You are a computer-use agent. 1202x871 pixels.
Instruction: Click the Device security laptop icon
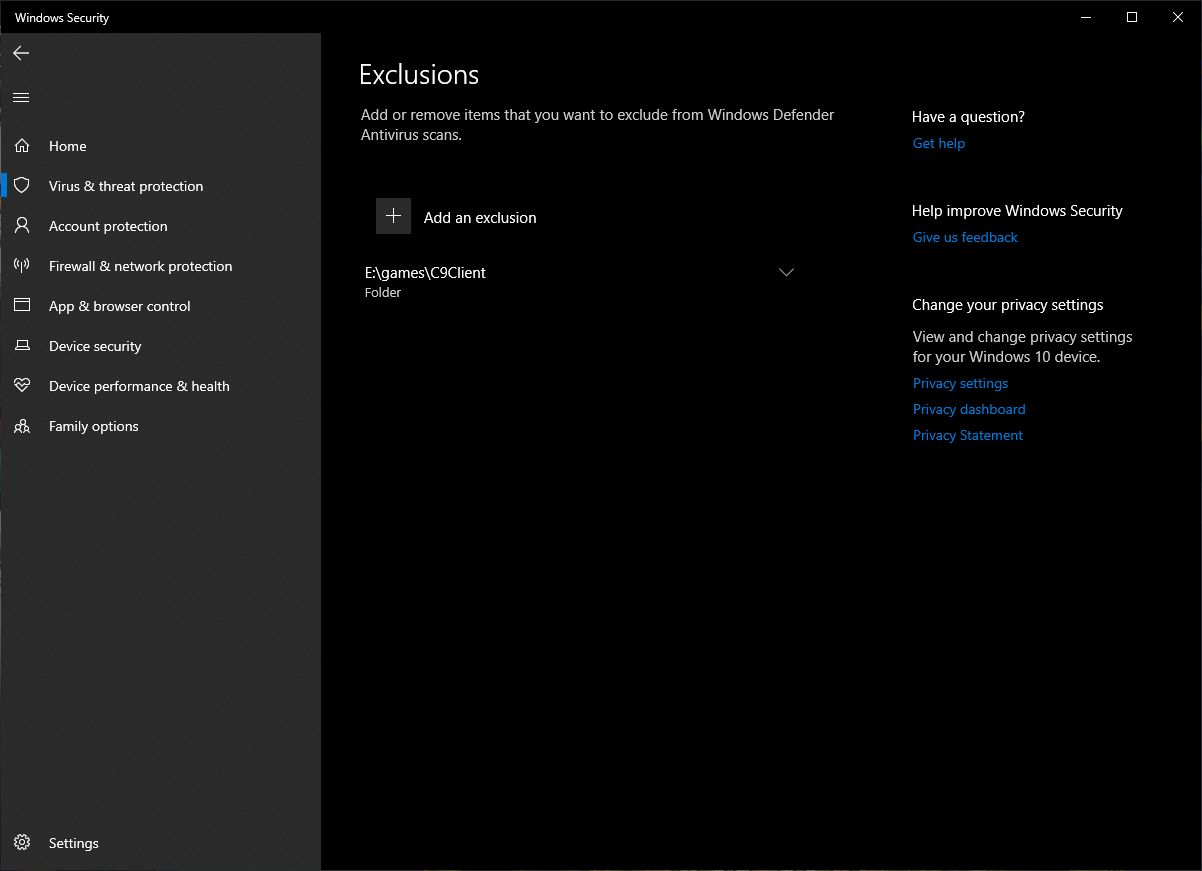tap(22, 346)
